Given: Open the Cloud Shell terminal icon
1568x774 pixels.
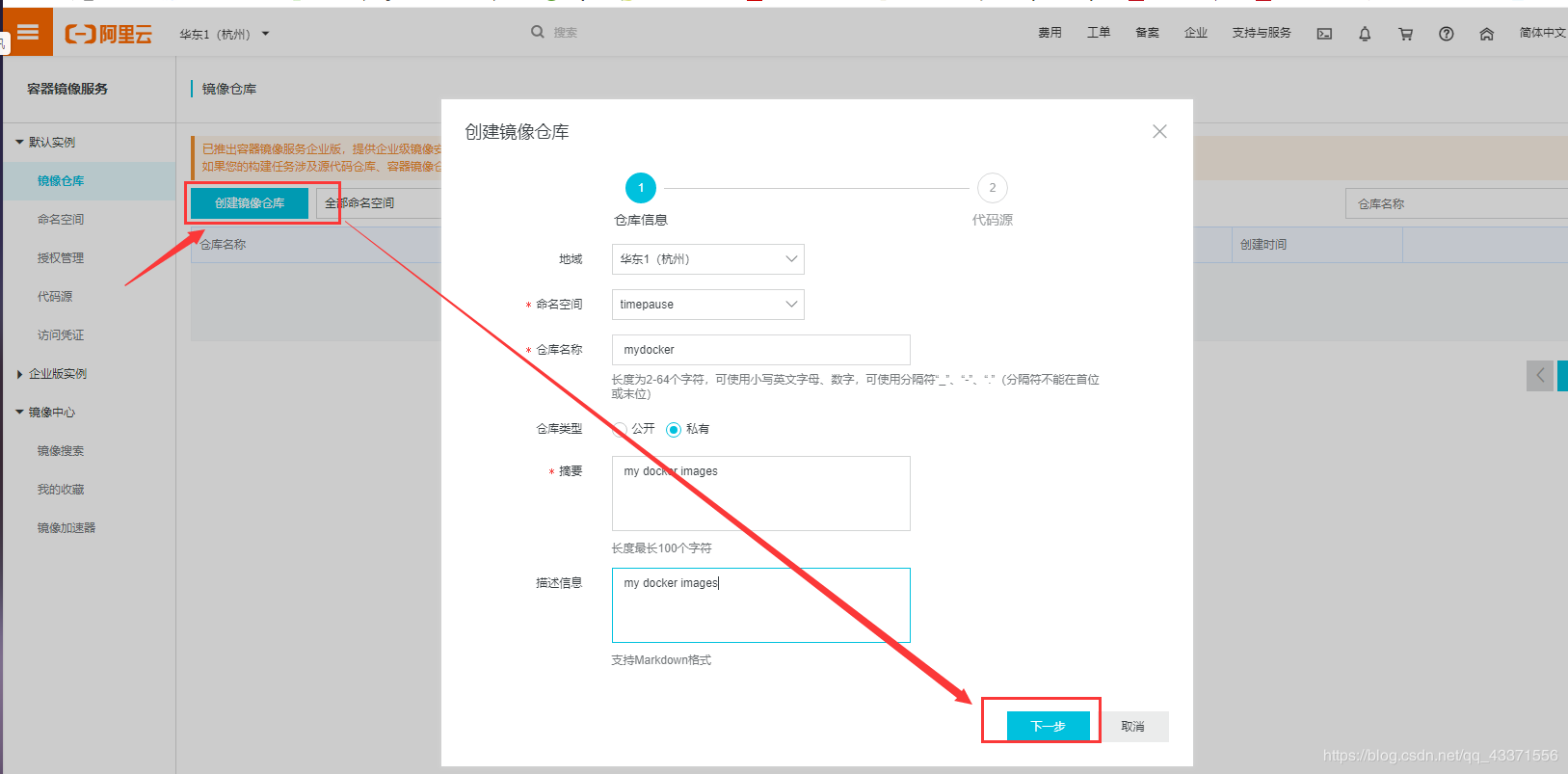Looking at the screenshot, I should [x=1324, y=34].
